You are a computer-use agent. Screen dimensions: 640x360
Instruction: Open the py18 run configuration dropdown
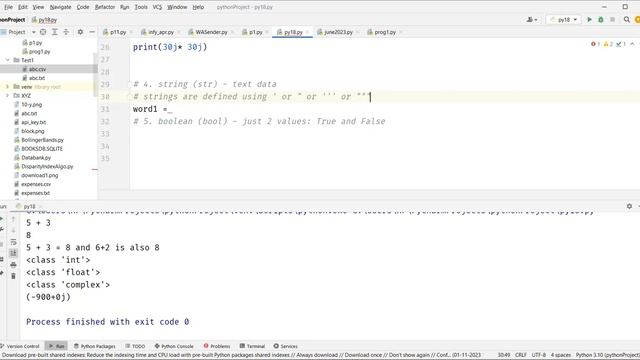pyautogui.click(x=564, y=20)
